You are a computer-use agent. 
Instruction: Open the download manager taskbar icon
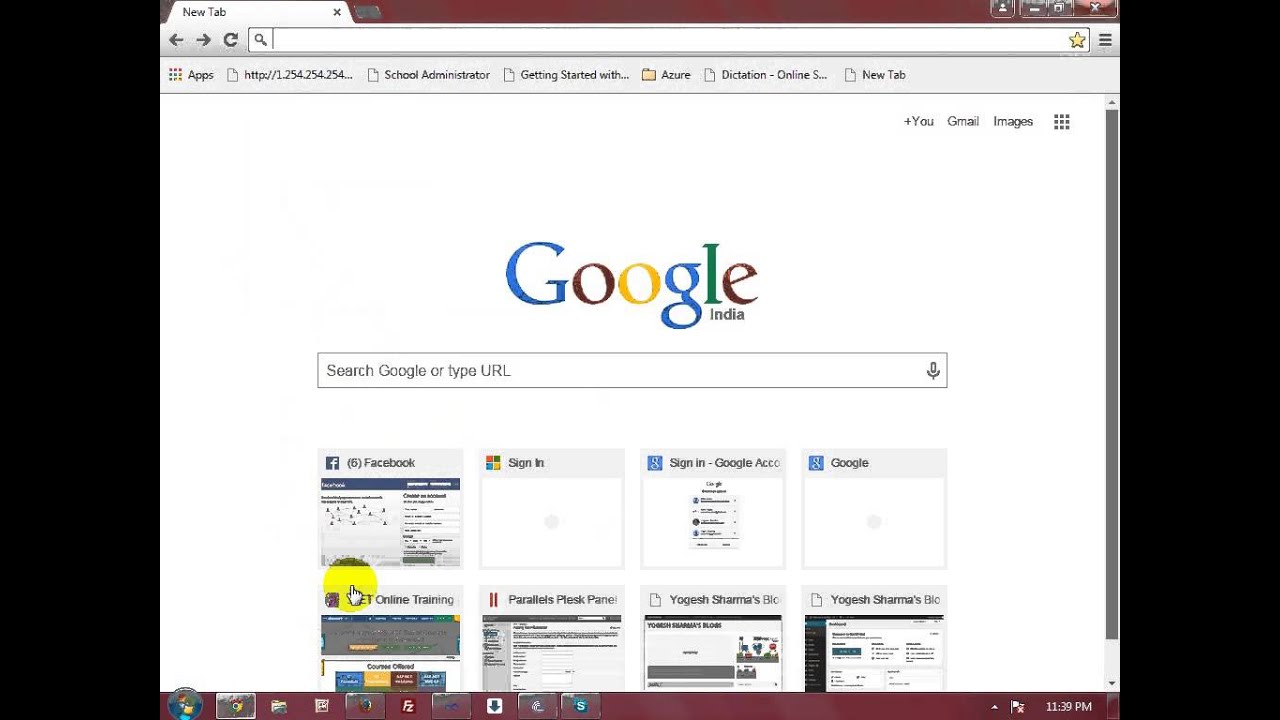tap(494, 706)
